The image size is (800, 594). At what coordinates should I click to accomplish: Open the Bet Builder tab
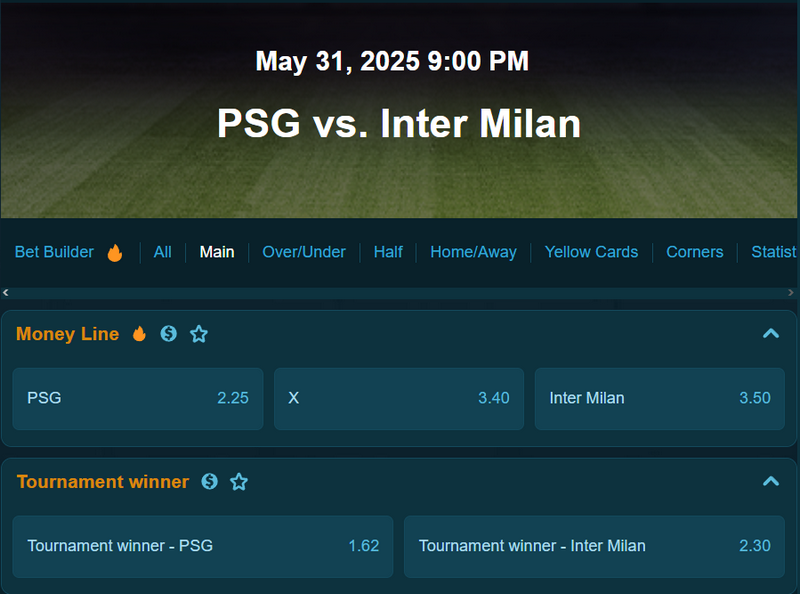pos(54,252)
